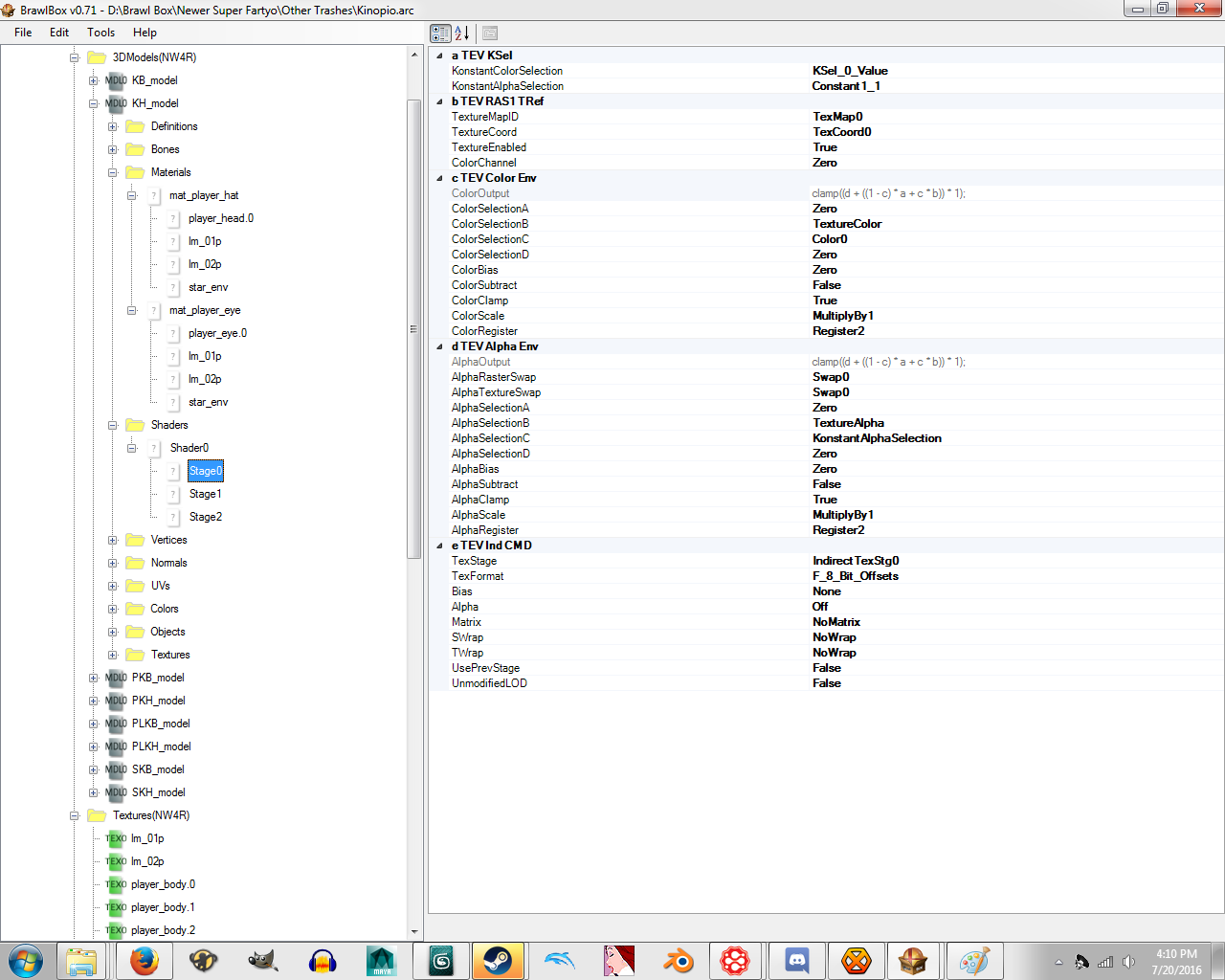Click the Categorized view icon in property grid
The height and width of the screenshot is (980, 1225).
click(x=440, y=33)
